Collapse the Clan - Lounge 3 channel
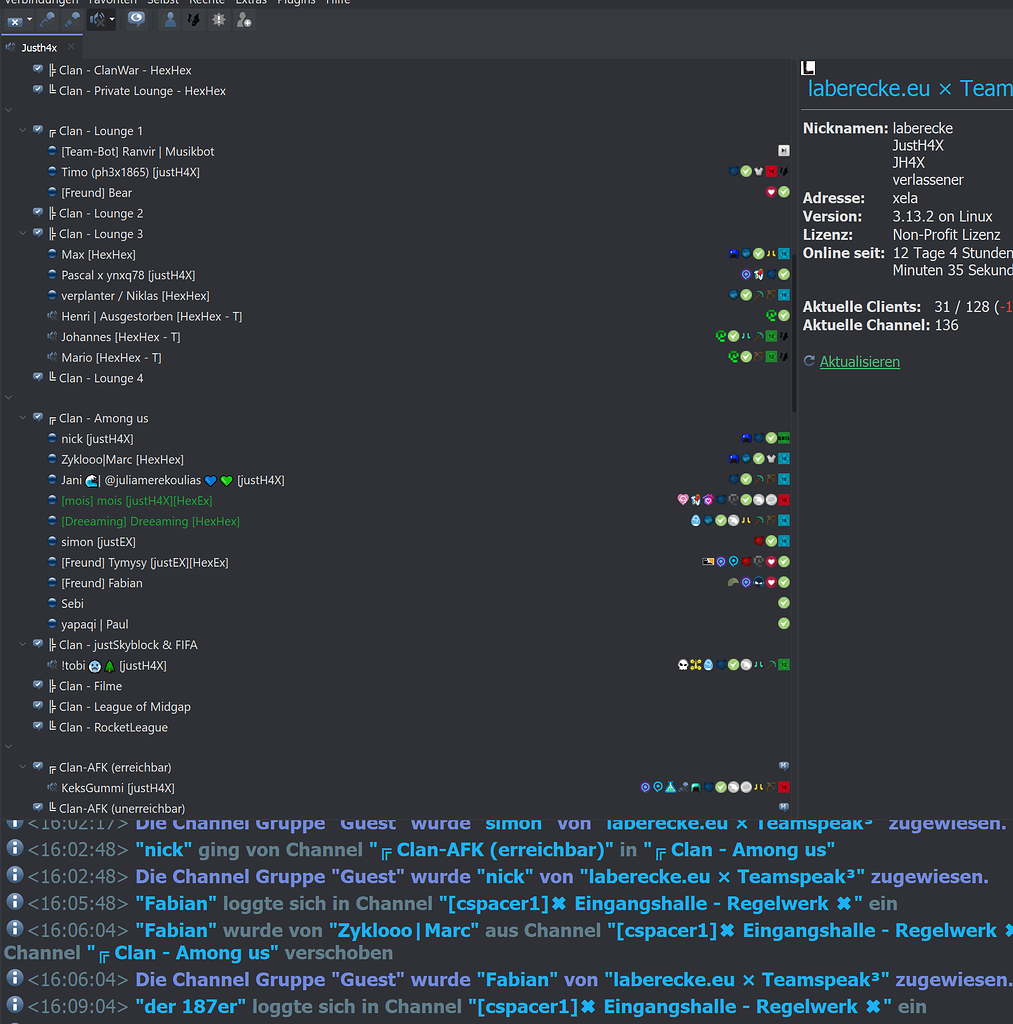 coord(22,233)
